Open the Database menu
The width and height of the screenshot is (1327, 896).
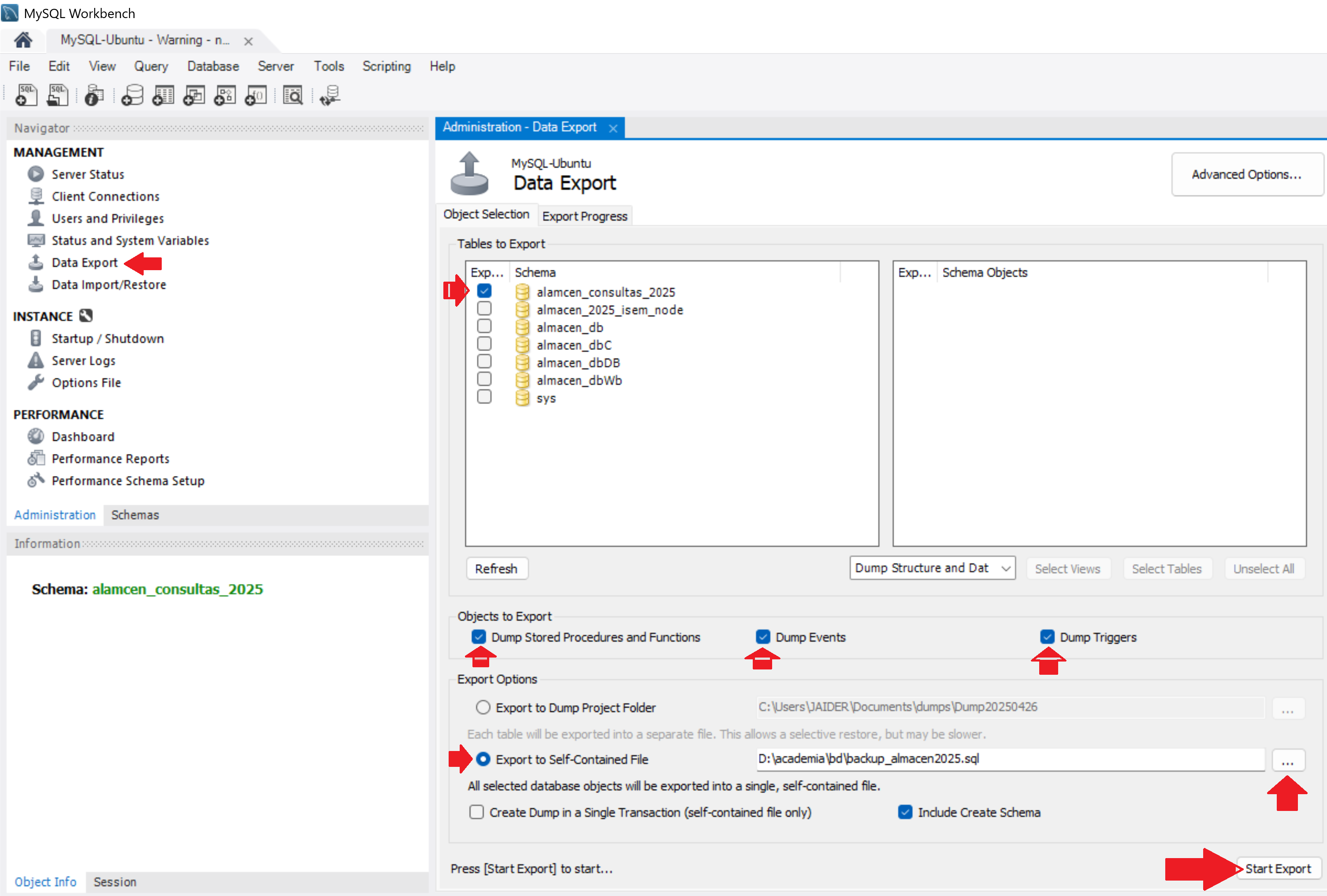213,66
